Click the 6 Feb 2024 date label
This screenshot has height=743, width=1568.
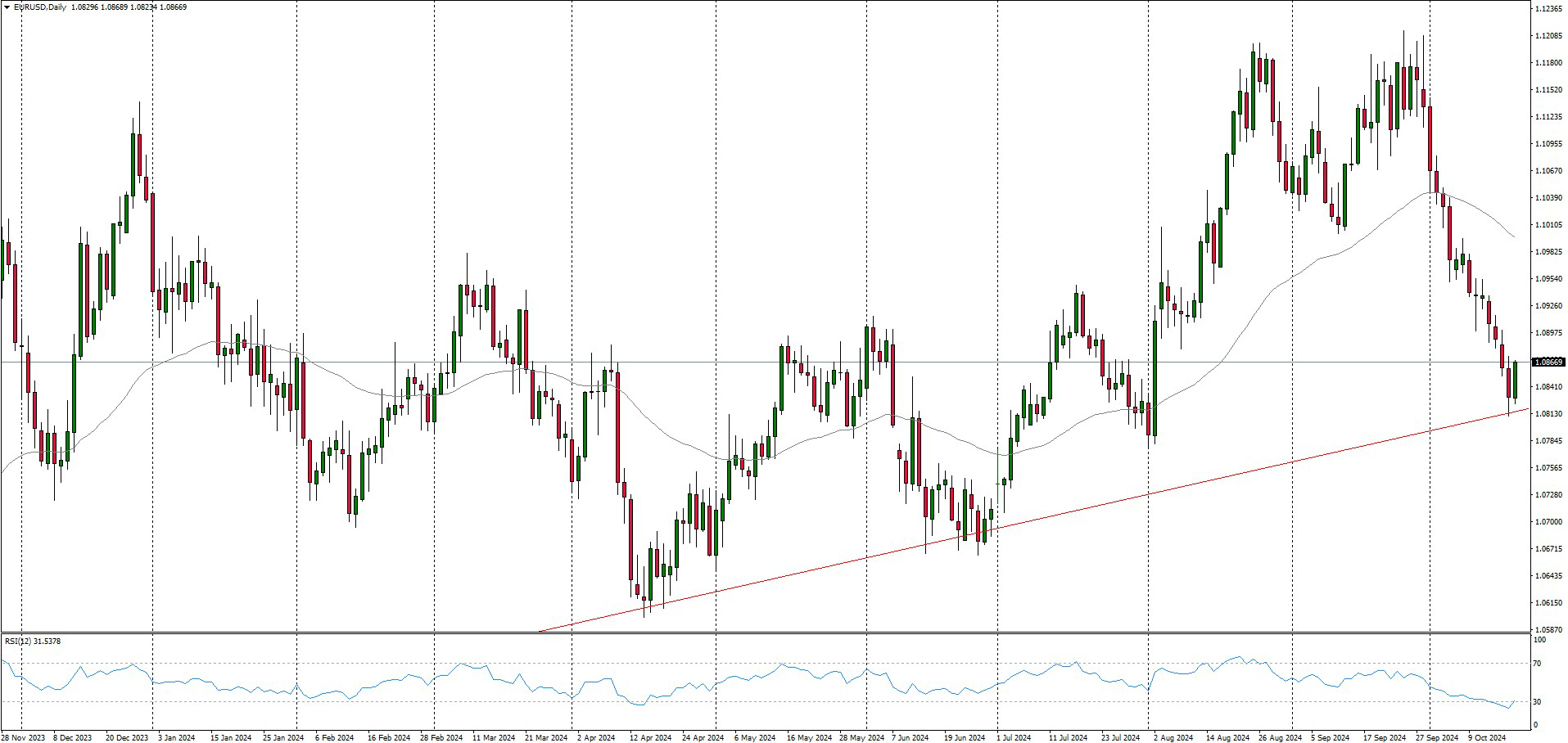point(334,737)
